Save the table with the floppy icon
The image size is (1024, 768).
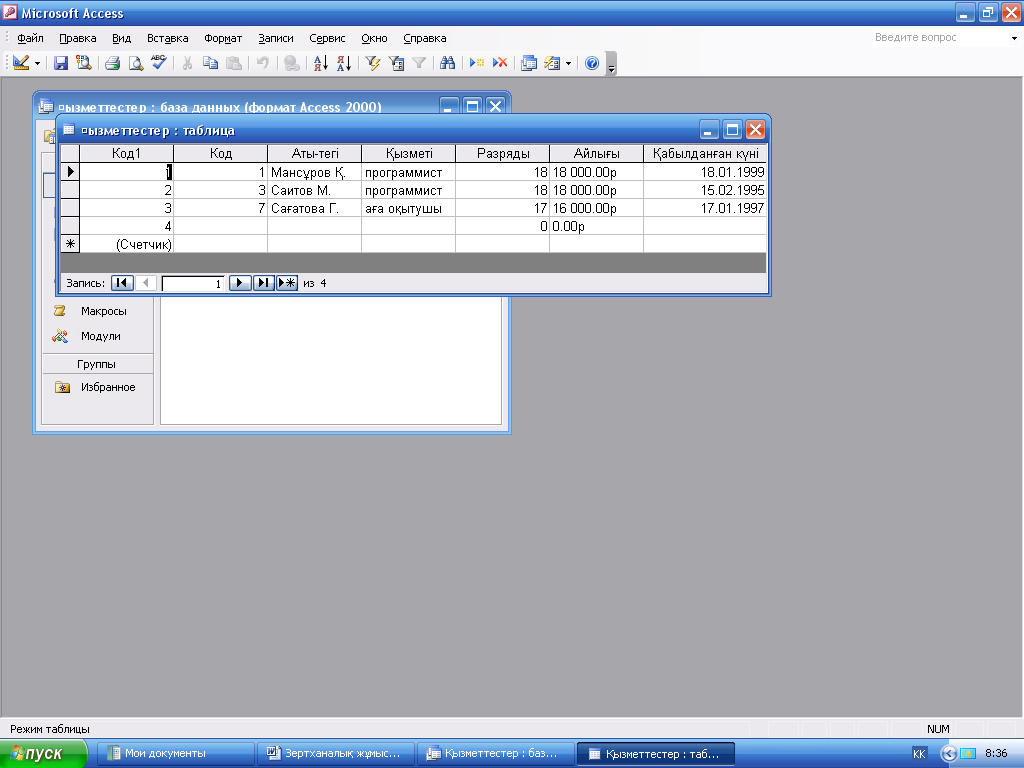click(61, 63)
